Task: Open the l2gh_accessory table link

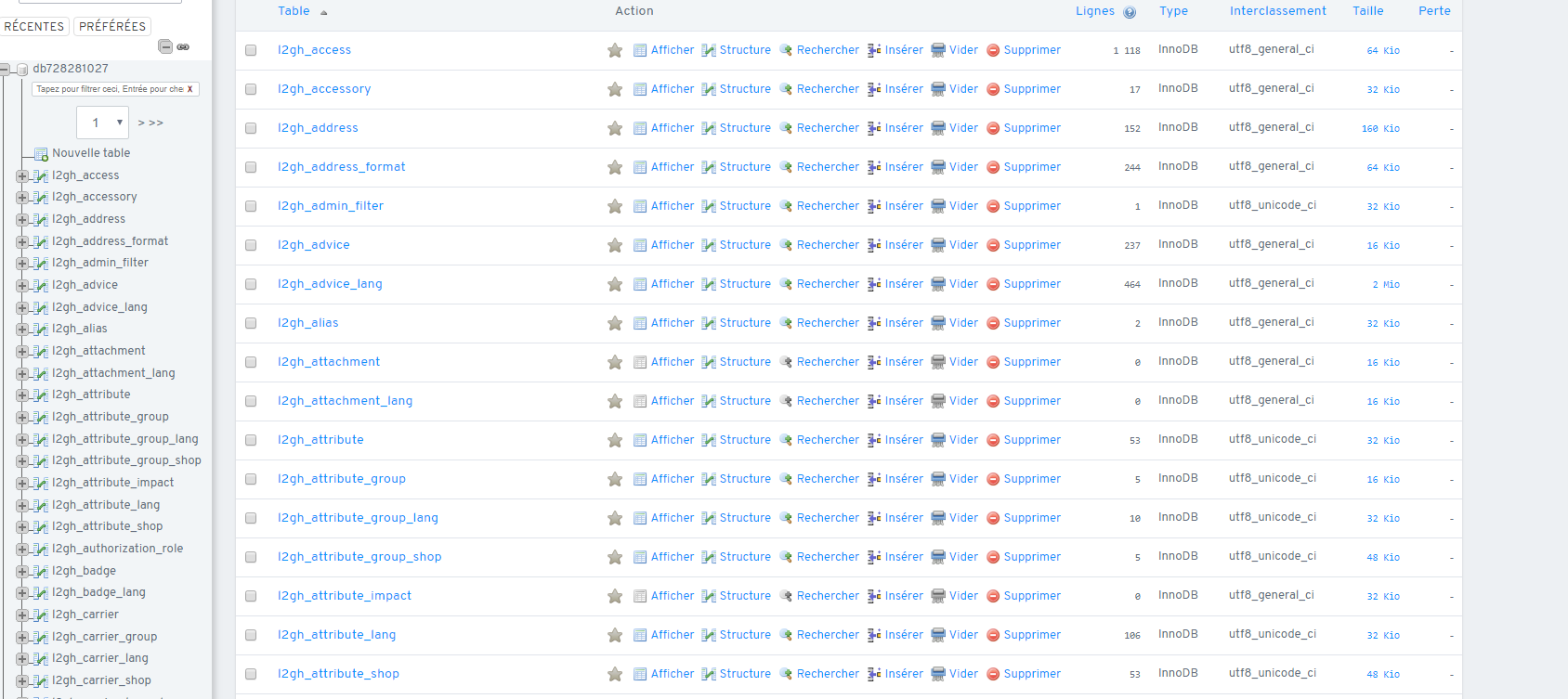Action: [324, 89]
